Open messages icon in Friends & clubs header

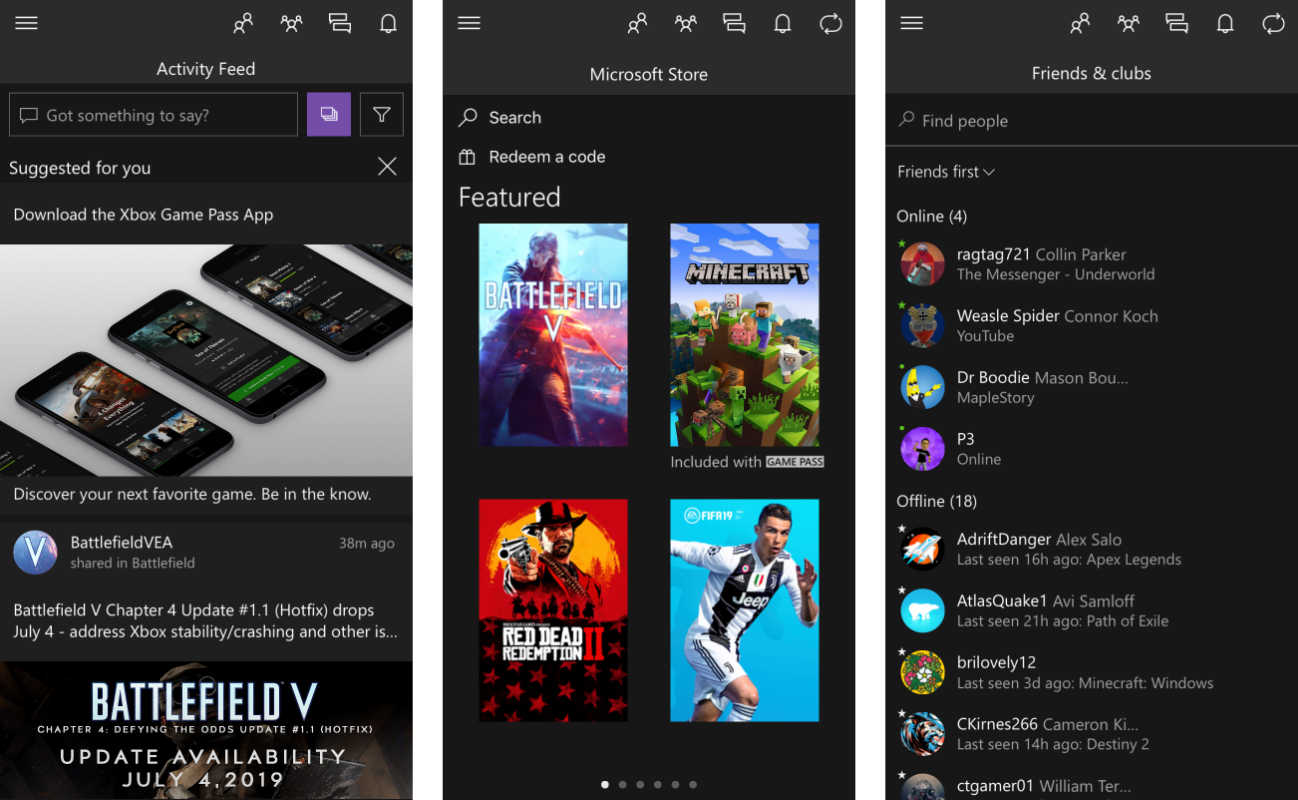(1176, 24)
